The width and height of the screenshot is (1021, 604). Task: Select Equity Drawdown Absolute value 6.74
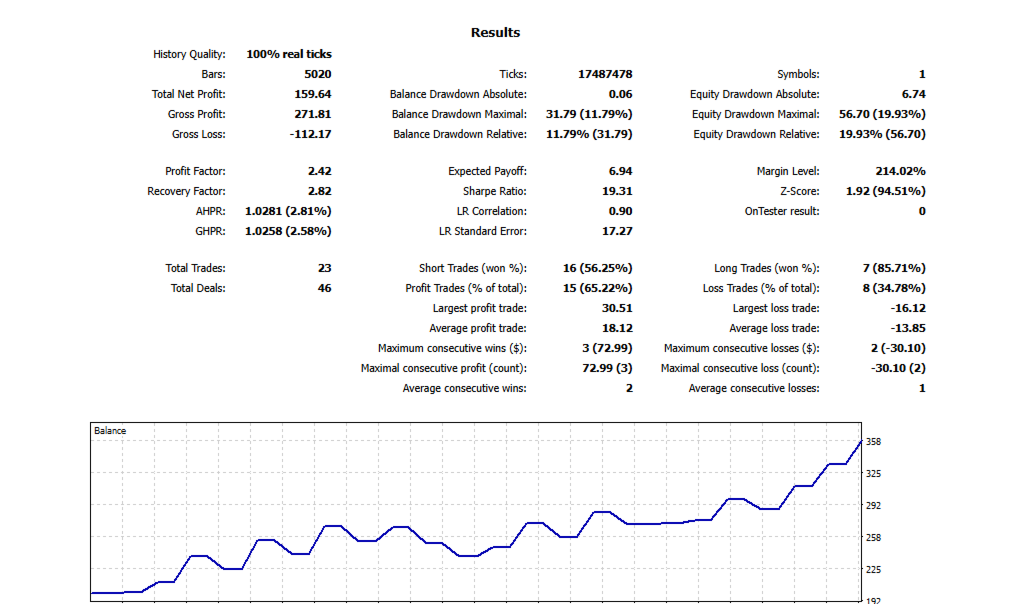(914, 94)
